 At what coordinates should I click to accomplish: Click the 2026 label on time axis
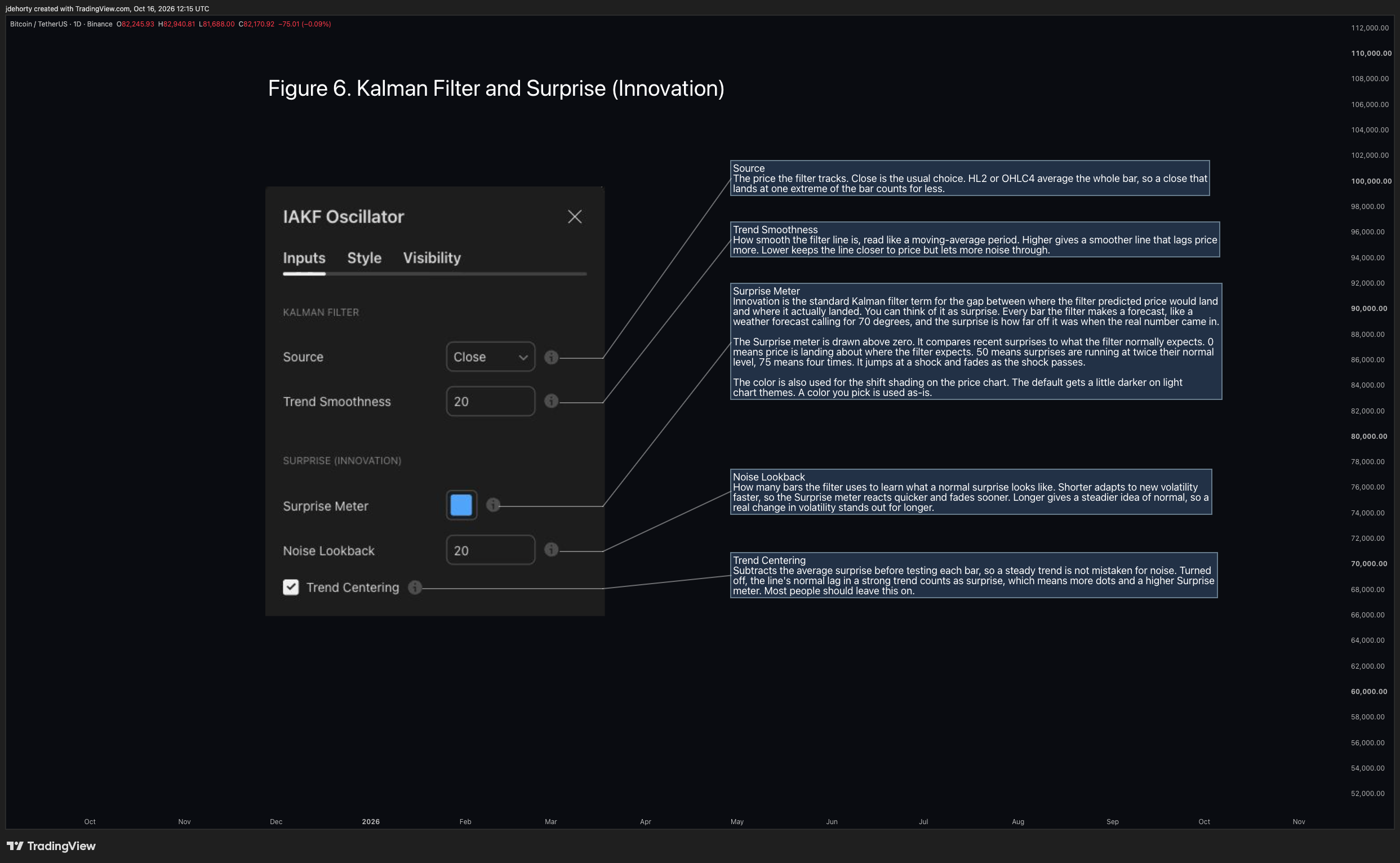click(x=371, y=821)
